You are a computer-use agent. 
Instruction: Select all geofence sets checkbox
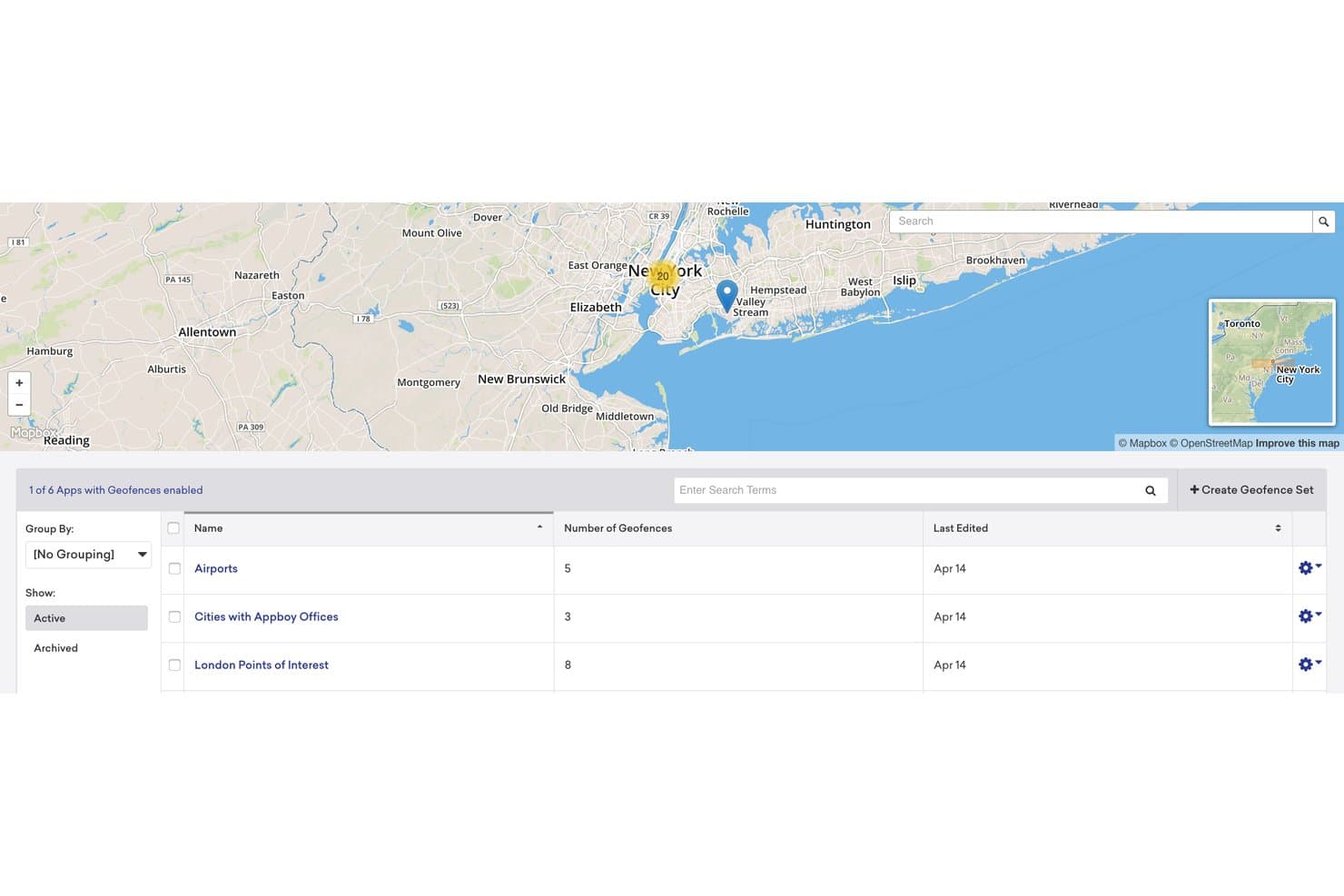coord(173,528)
